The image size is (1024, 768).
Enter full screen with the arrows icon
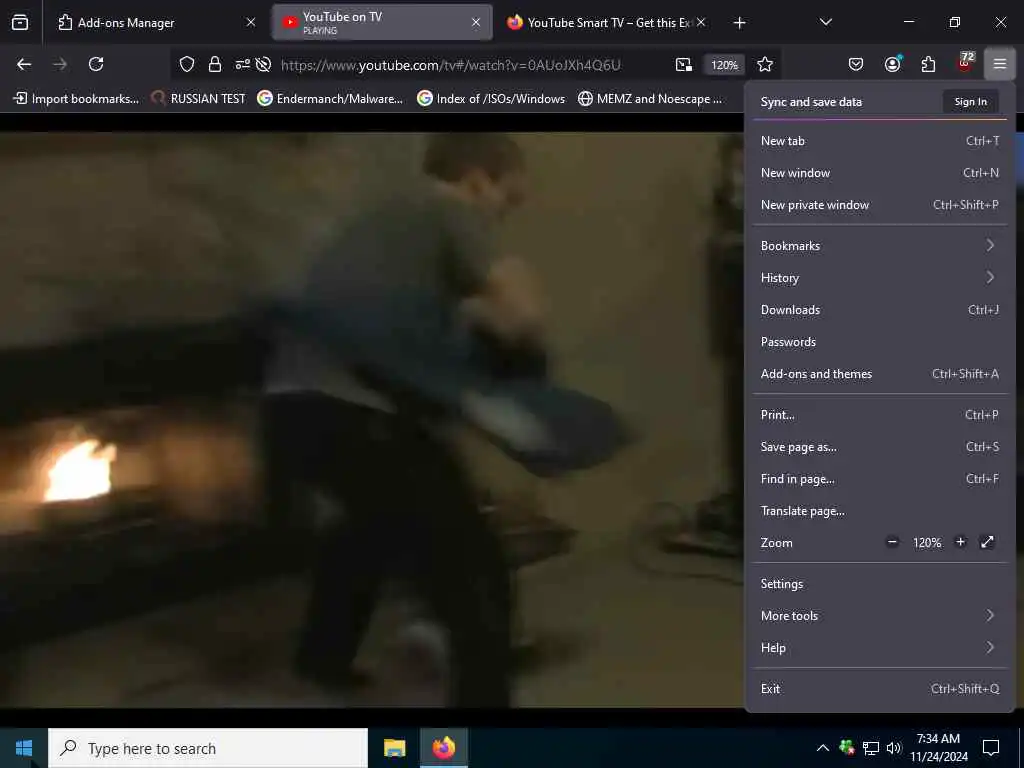(x=987, y=542)
